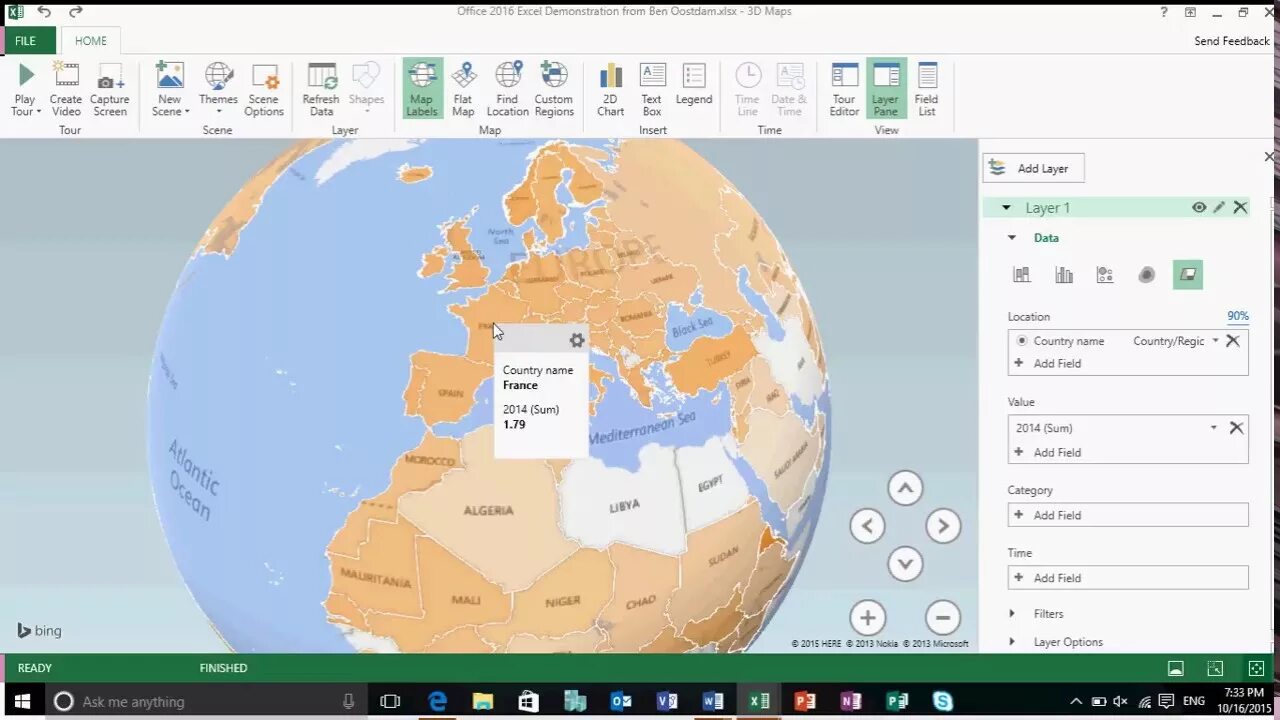Toggle Map Labels on the ribbon
The image size is (1280, 720).
click(422, 89)
